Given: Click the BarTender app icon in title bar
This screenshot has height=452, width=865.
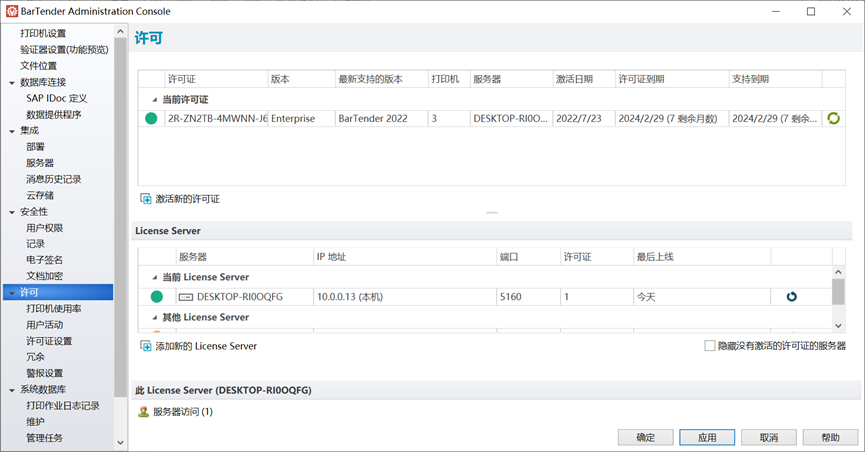Looking at the screenshot, I should pos(11,11).
